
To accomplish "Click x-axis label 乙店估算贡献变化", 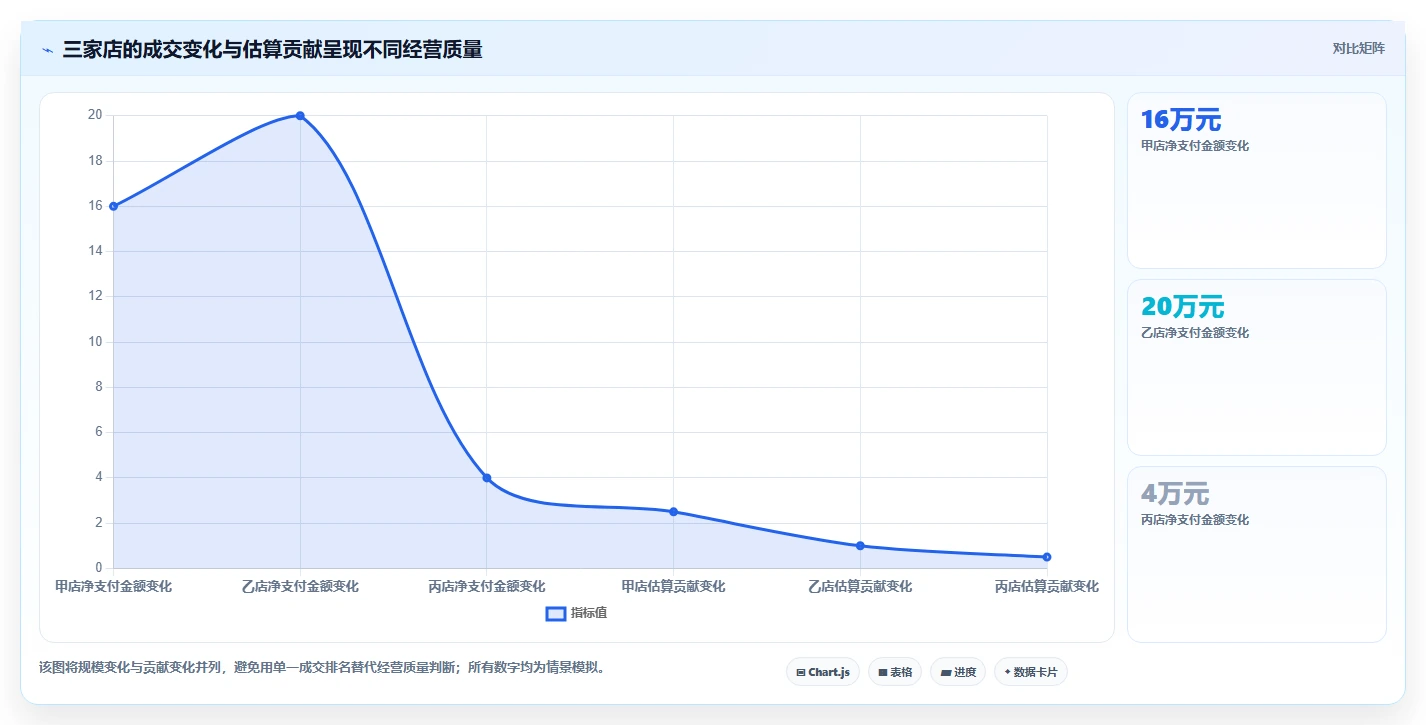I will [x=860, y=586].
